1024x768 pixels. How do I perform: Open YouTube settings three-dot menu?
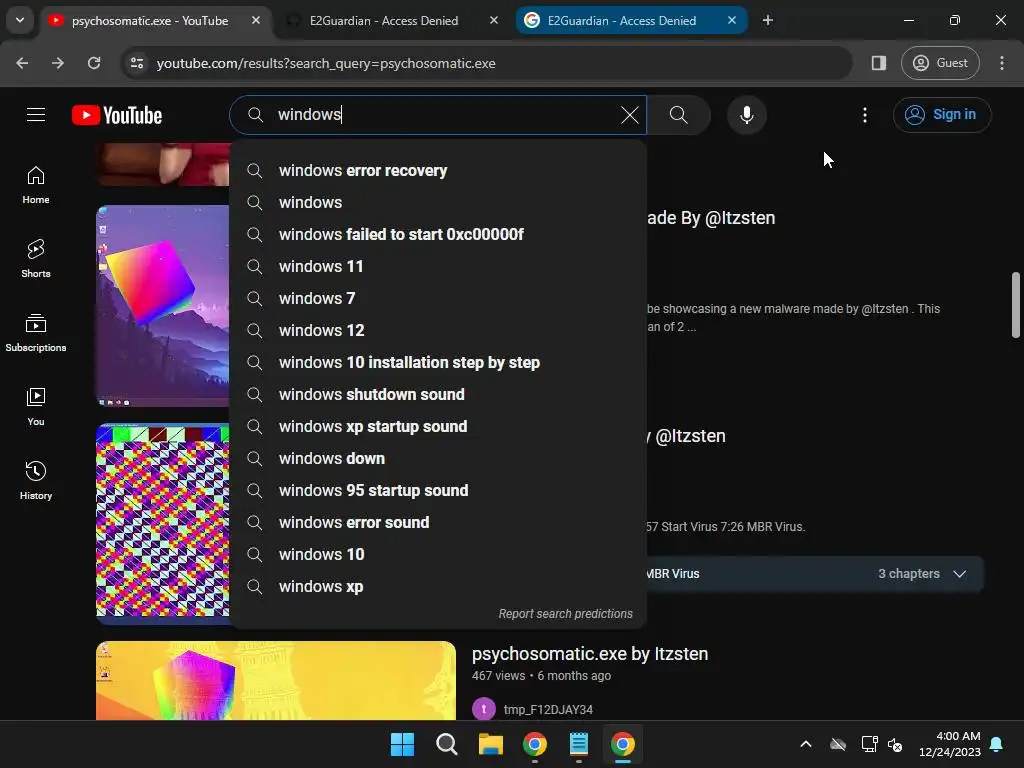click(x=865, y=115)
